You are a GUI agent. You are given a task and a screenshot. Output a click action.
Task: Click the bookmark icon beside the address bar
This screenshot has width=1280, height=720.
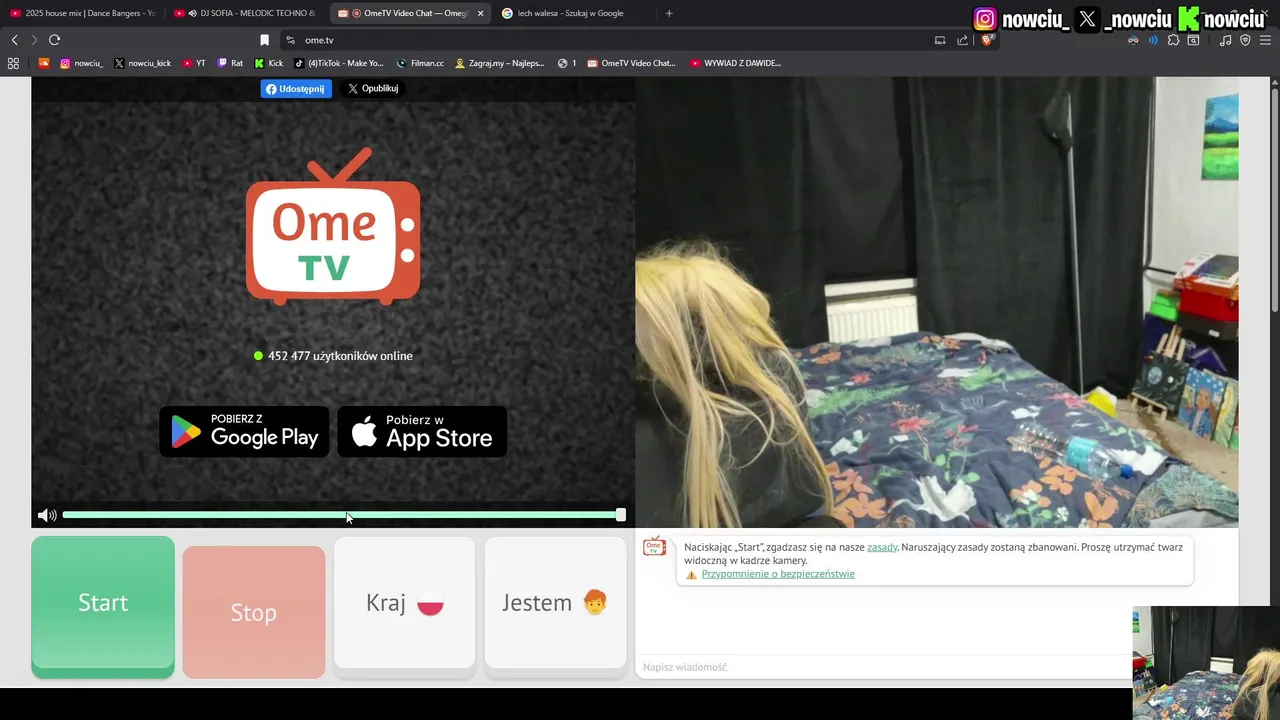pos(264,40)
